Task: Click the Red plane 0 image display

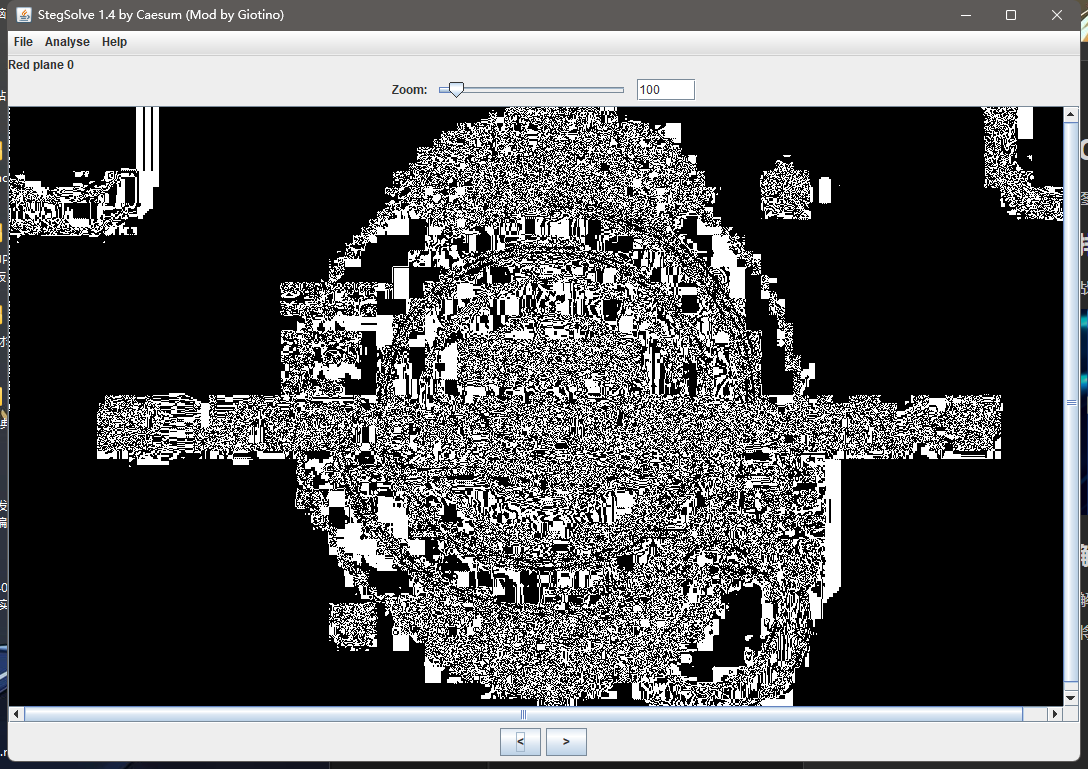Action: click(x=535, y=406)
